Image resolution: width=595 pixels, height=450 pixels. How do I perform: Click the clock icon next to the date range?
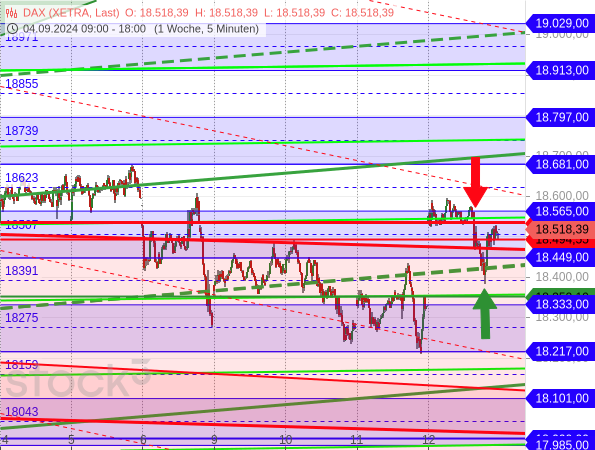coord(12,29)
